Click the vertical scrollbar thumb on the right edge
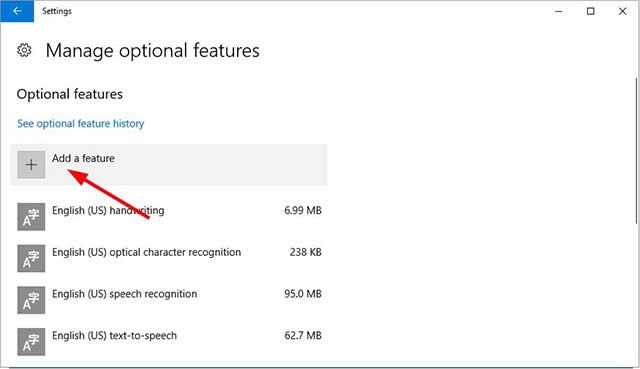This screenshot has height=369, width=640. 636,150
